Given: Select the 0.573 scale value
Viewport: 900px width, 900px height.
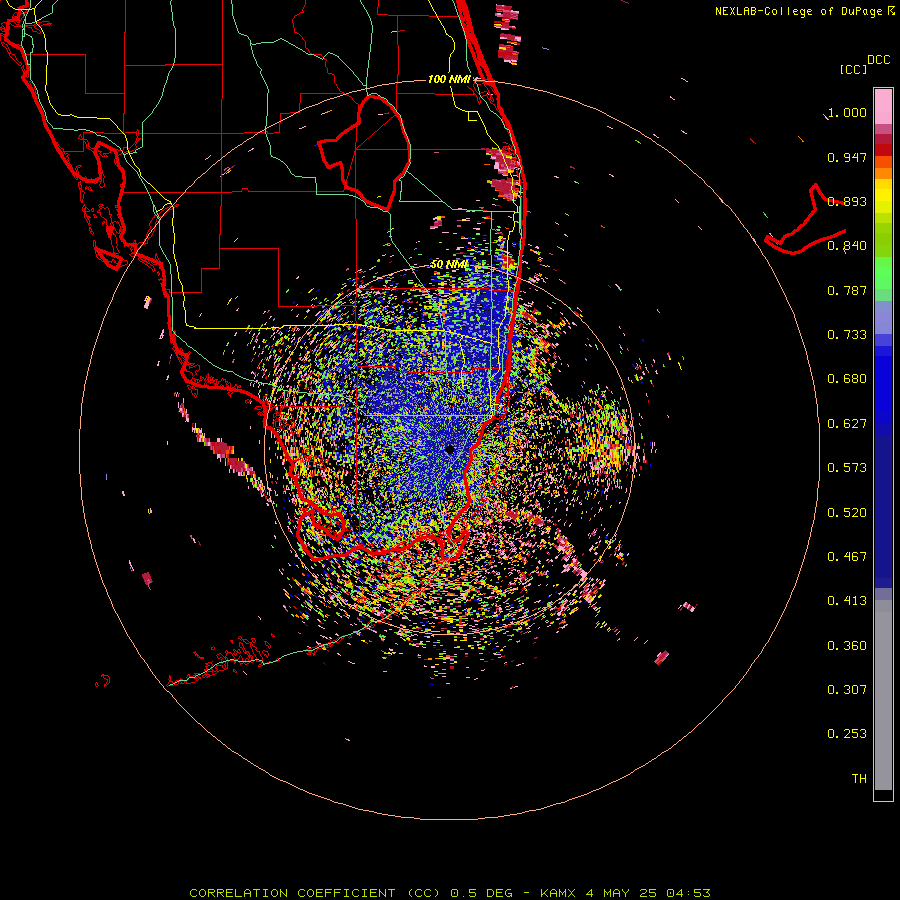Looking at the screenshot, I should [x=847, y=468].
